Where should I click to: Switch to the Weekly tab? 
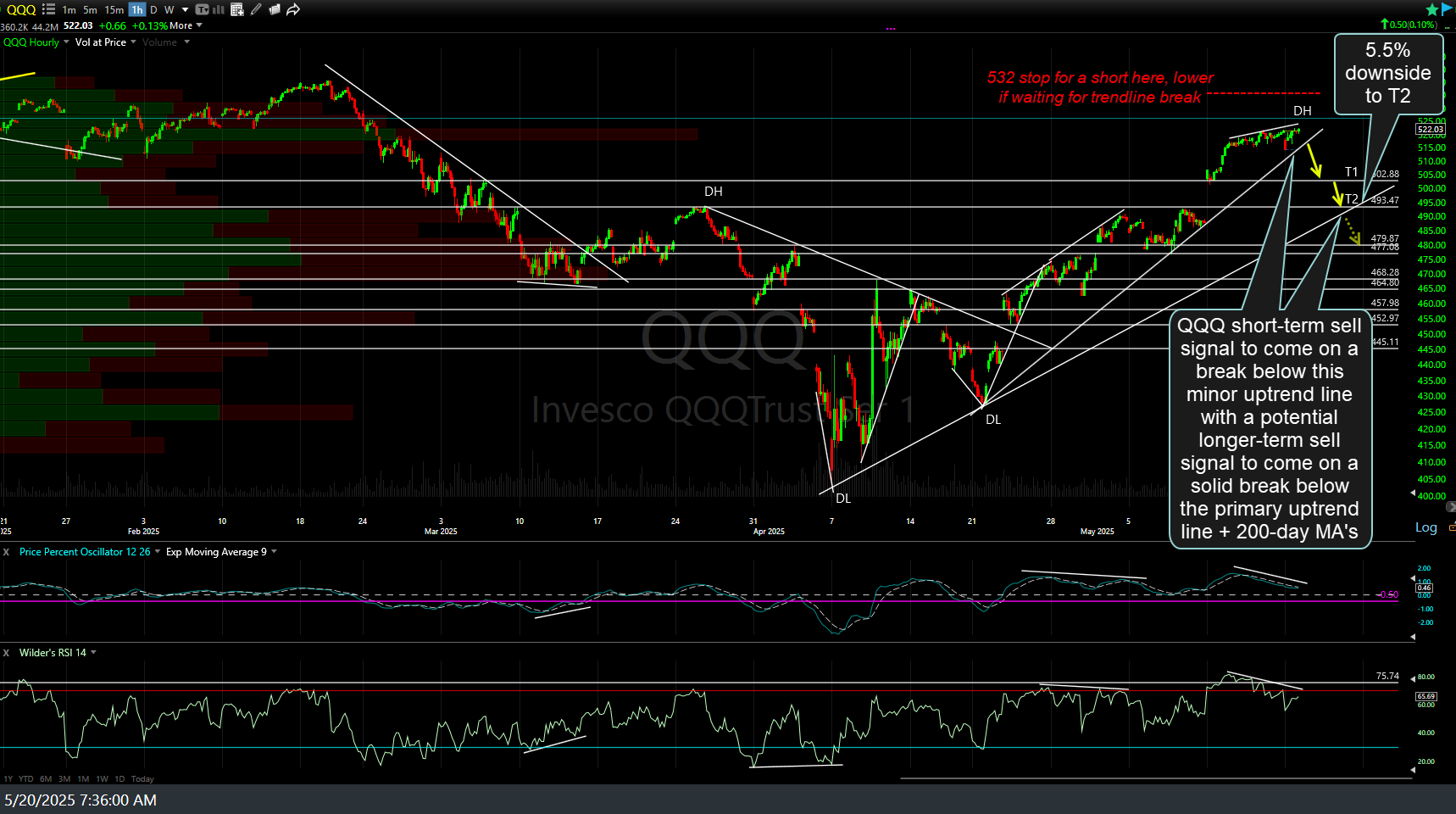pos(169,9)
